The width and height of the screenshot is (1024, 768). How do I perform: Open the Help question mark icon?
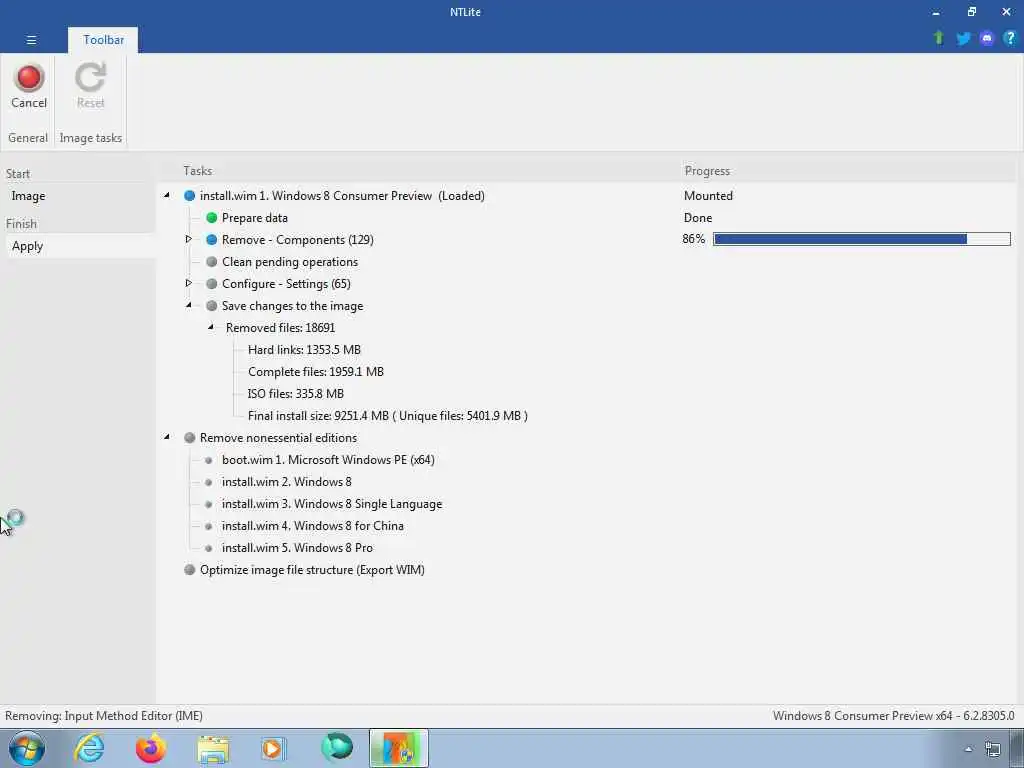point(1010,38)
